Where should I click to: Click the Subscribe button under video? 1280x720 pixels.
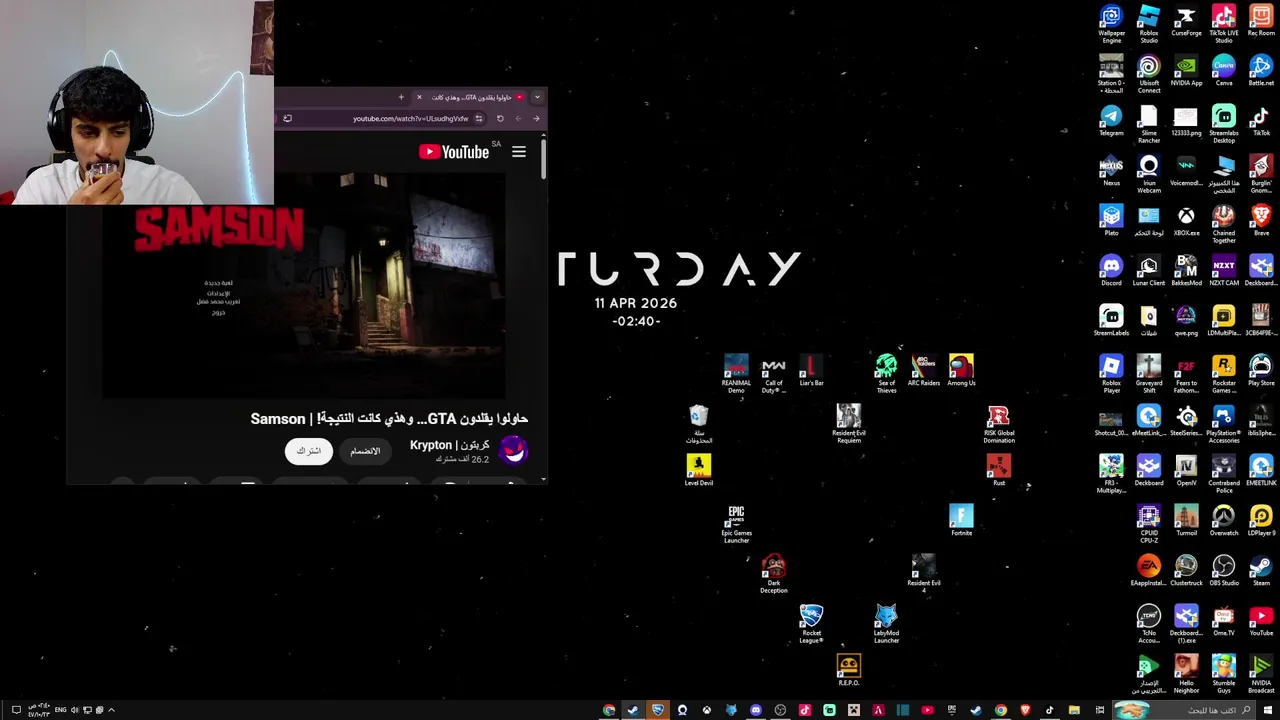click(308, 451)
